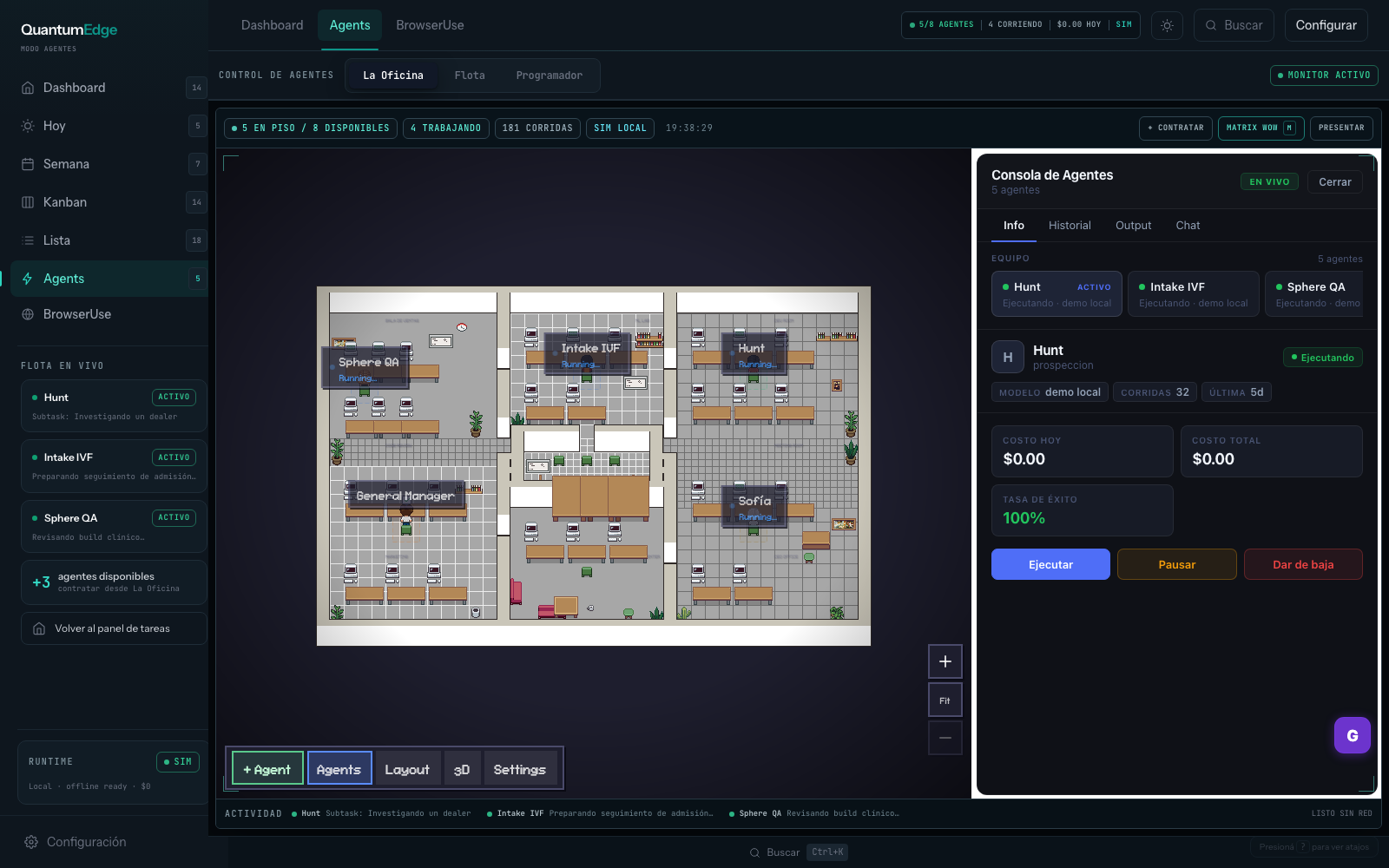
Task: Select the Intake IVF card in Equipo
Action: [1193, 294]
